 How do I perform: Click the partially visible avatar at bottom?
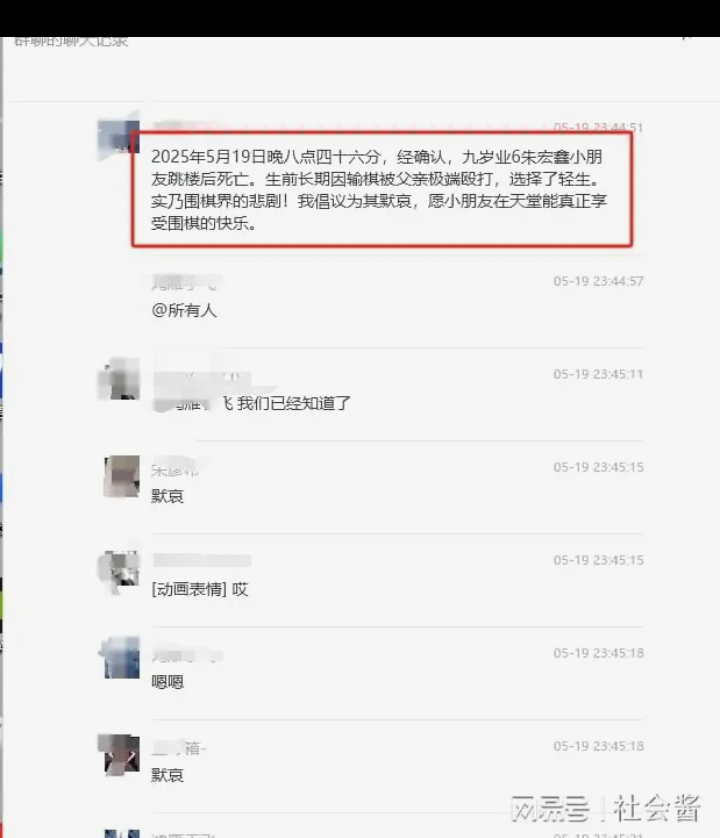click(x=122, y=833)
